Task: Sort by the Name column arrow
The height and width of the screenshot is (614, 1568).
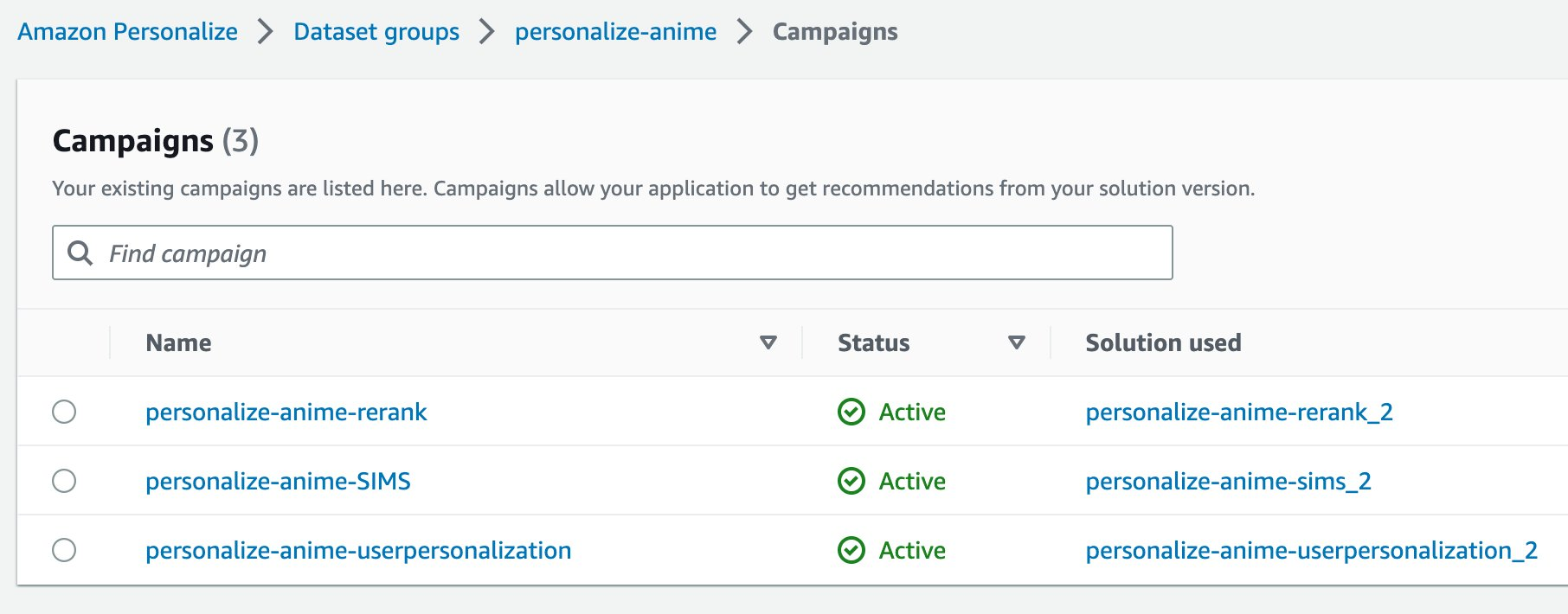Action: tap(768, 342)
